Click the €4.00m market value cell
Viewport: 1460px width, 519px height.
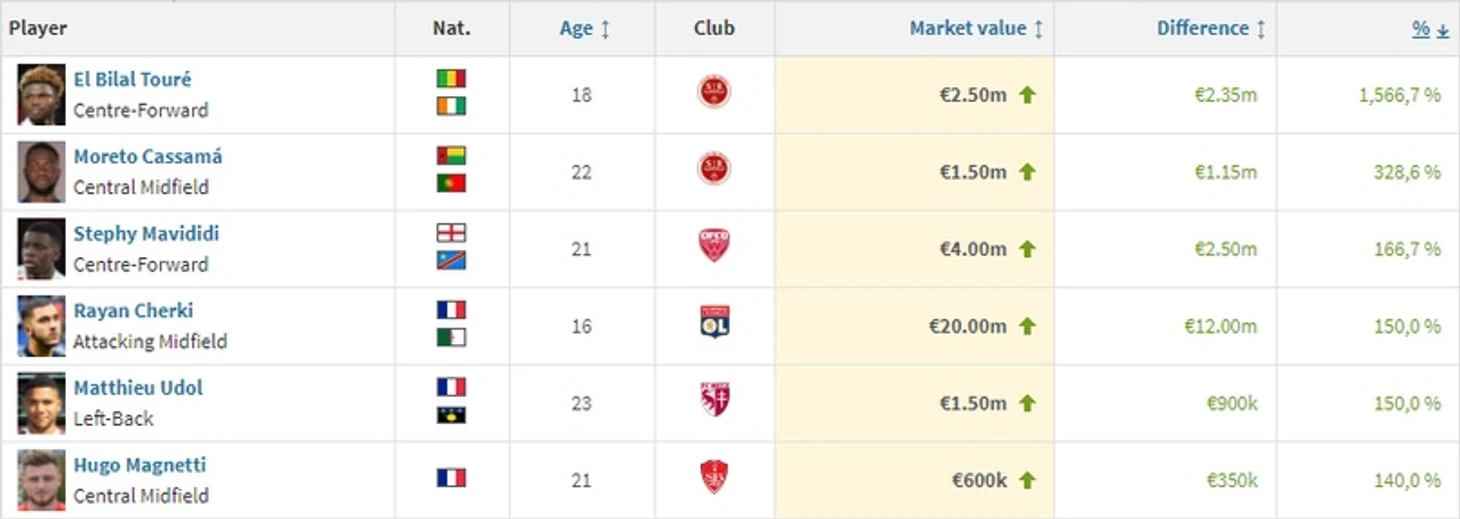pos(972,249)
